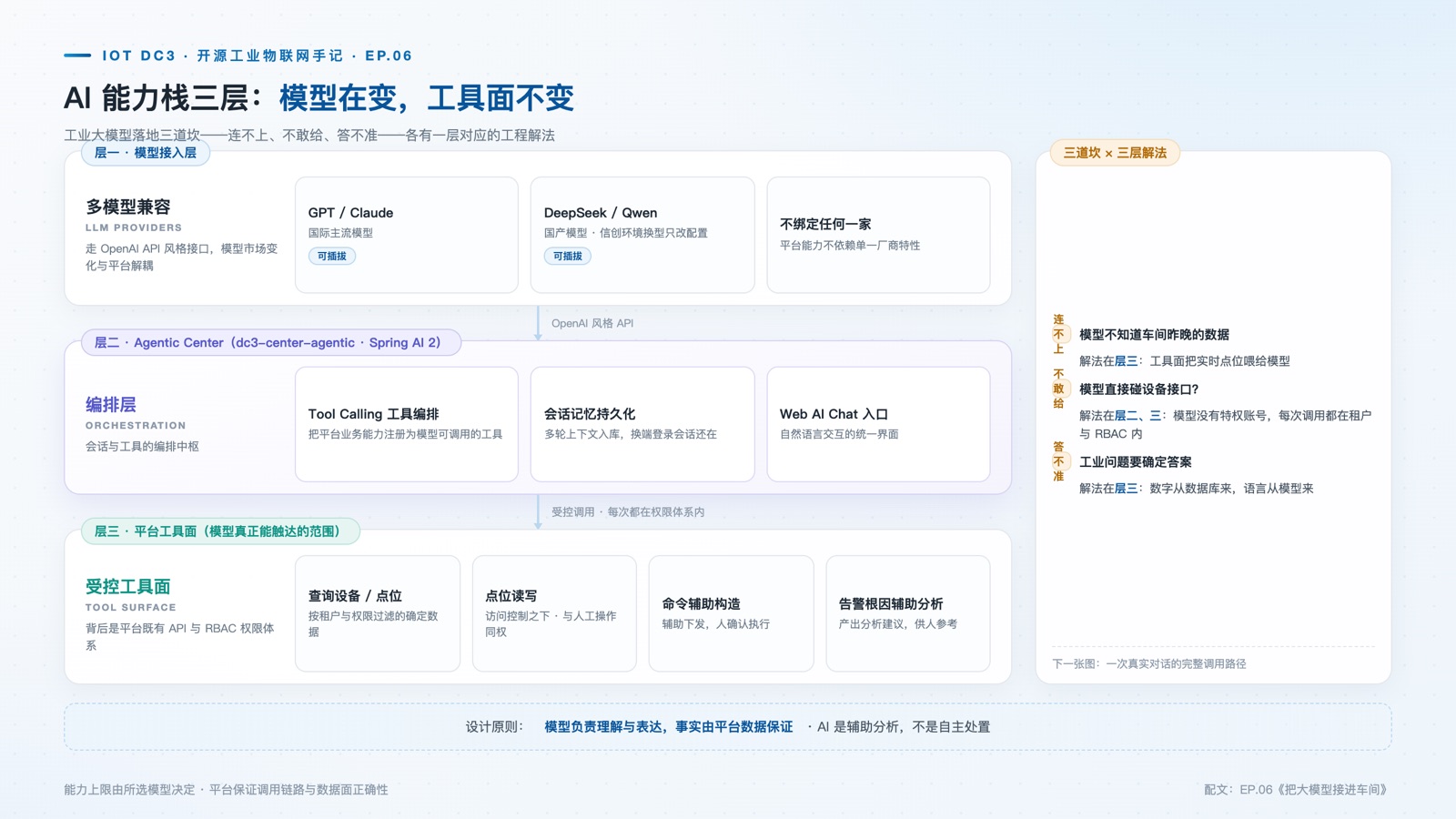The image size is (1456, 819).
Task: Click "自然语言交互的统一界面" text
Action: click(839, 434)
